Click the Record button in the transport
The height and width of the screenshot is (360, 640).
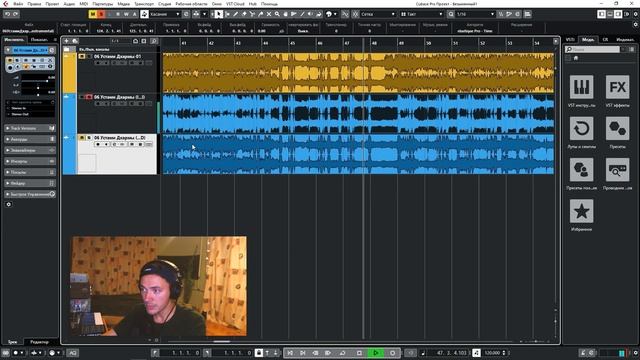click(393, 353)
